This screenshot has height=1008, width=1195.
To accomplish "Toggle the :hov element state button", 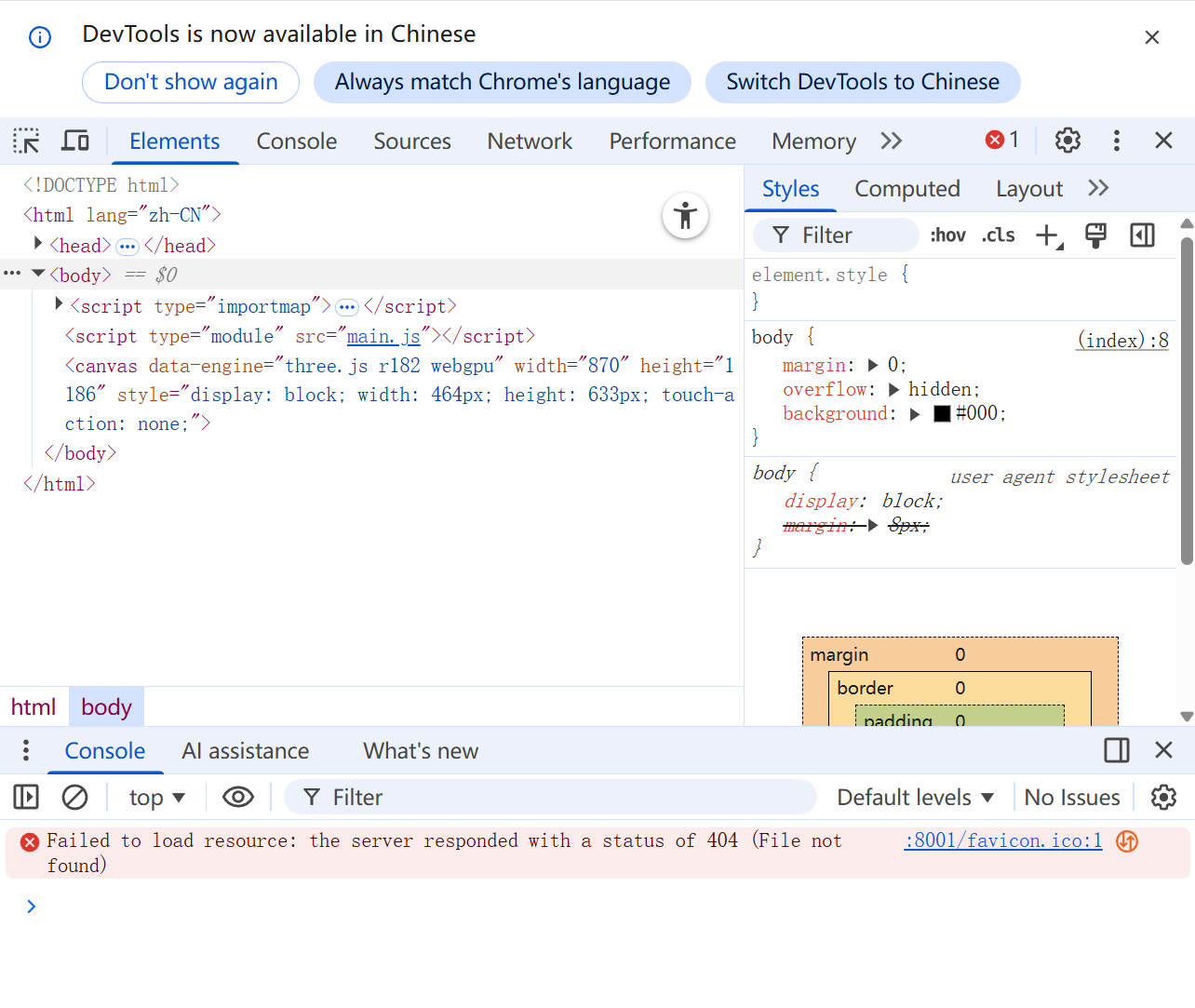I will (x=947, y=235).
